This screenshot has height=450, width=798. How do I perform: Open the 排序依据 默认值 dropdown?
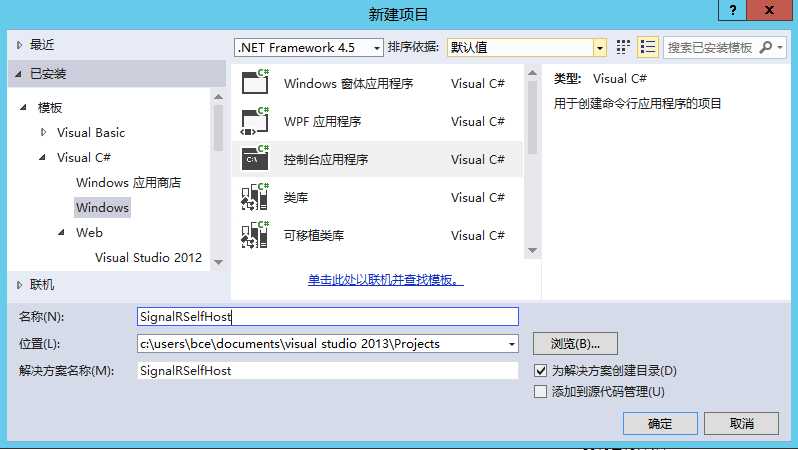[527, 47]
